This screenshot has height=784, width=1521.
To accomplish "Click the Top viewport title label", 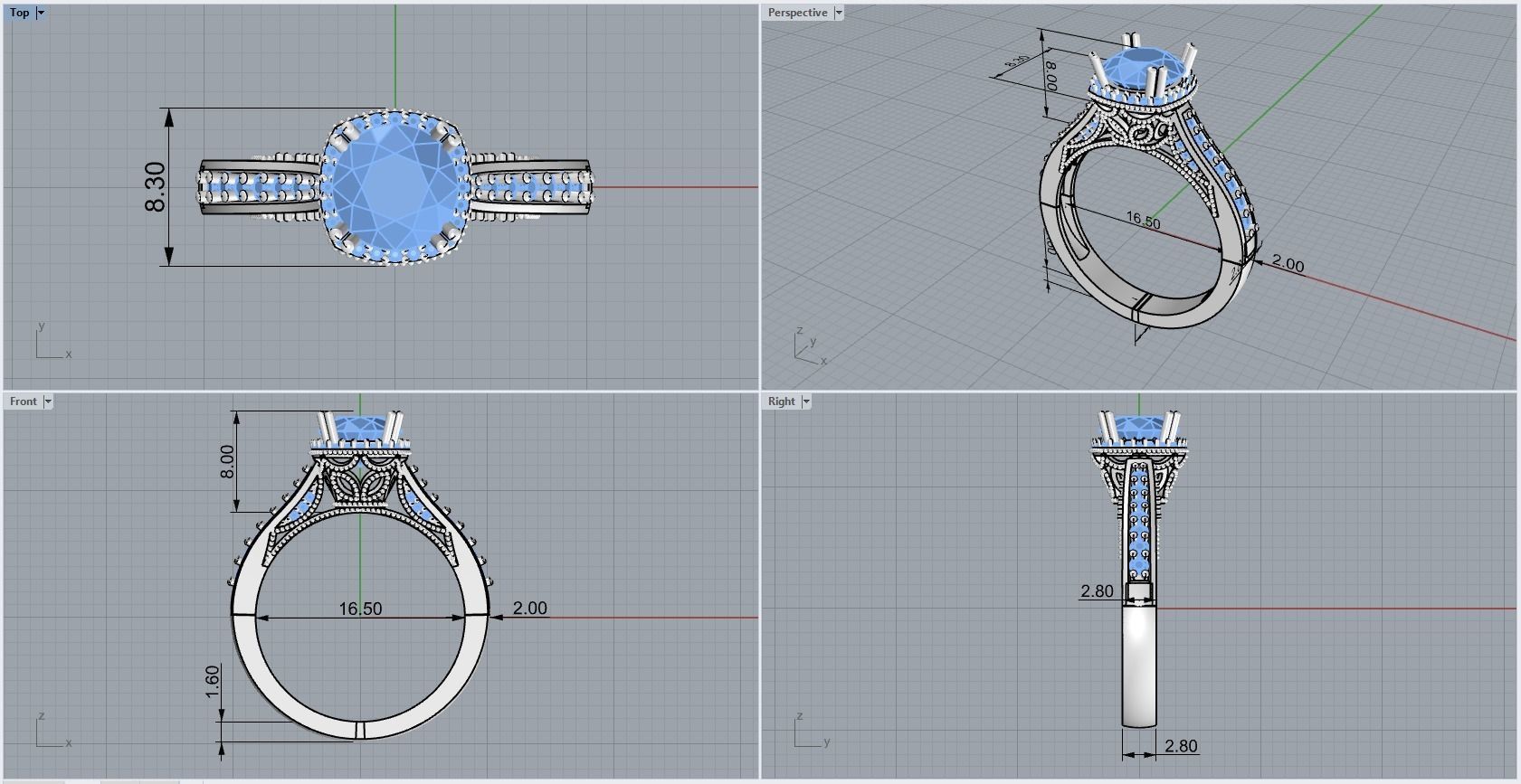I will point(19,13).
